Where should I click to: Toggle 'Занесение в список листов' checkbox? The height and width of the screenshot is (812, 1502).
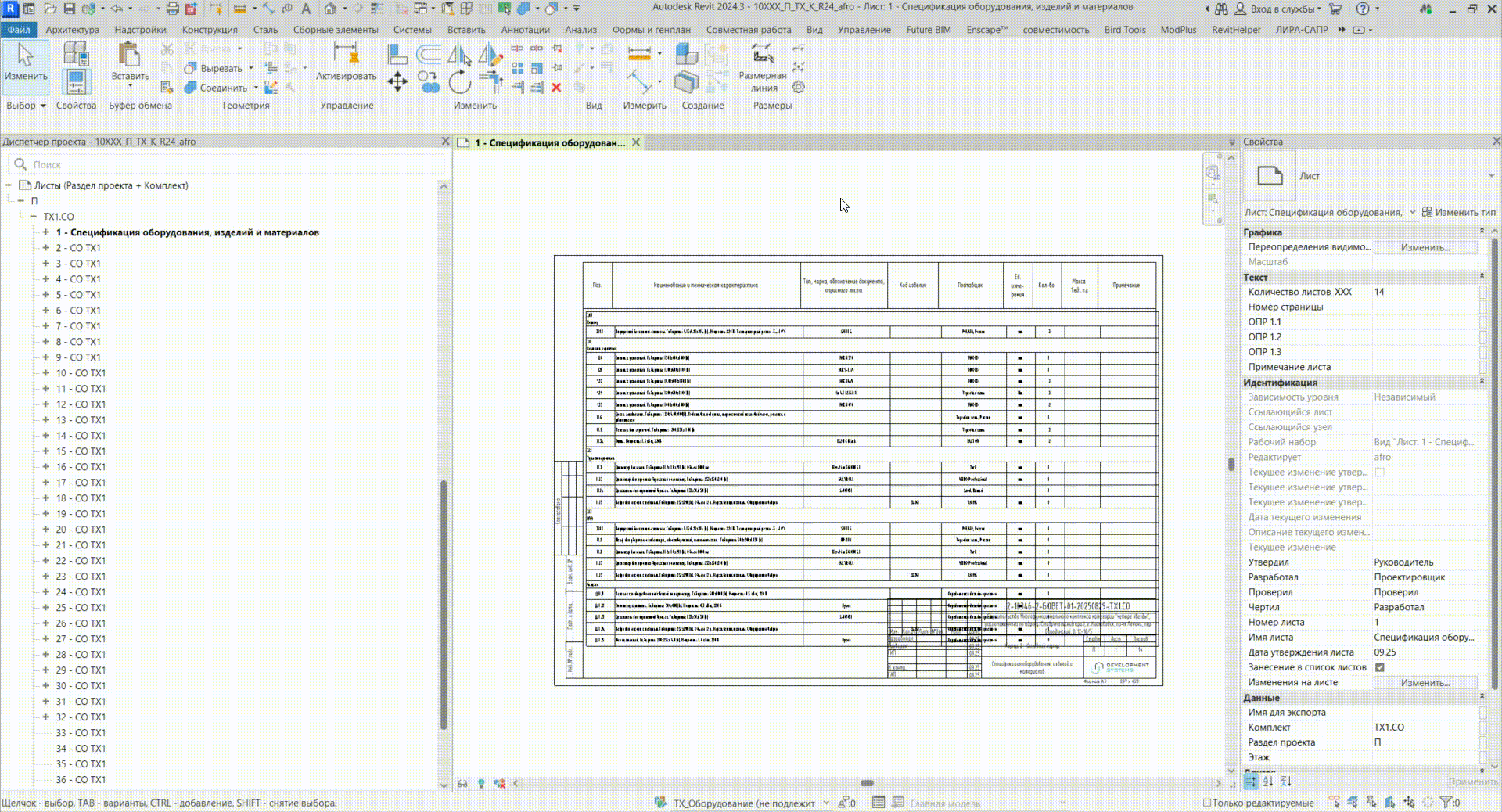point(1380,667)
